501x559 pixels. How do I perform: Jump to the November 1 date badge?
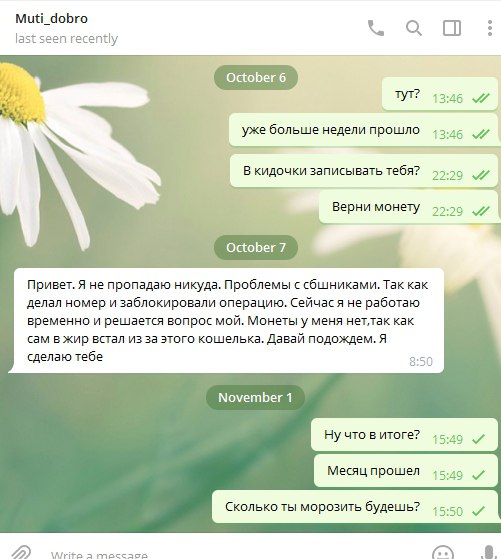[x=255, y=397]
